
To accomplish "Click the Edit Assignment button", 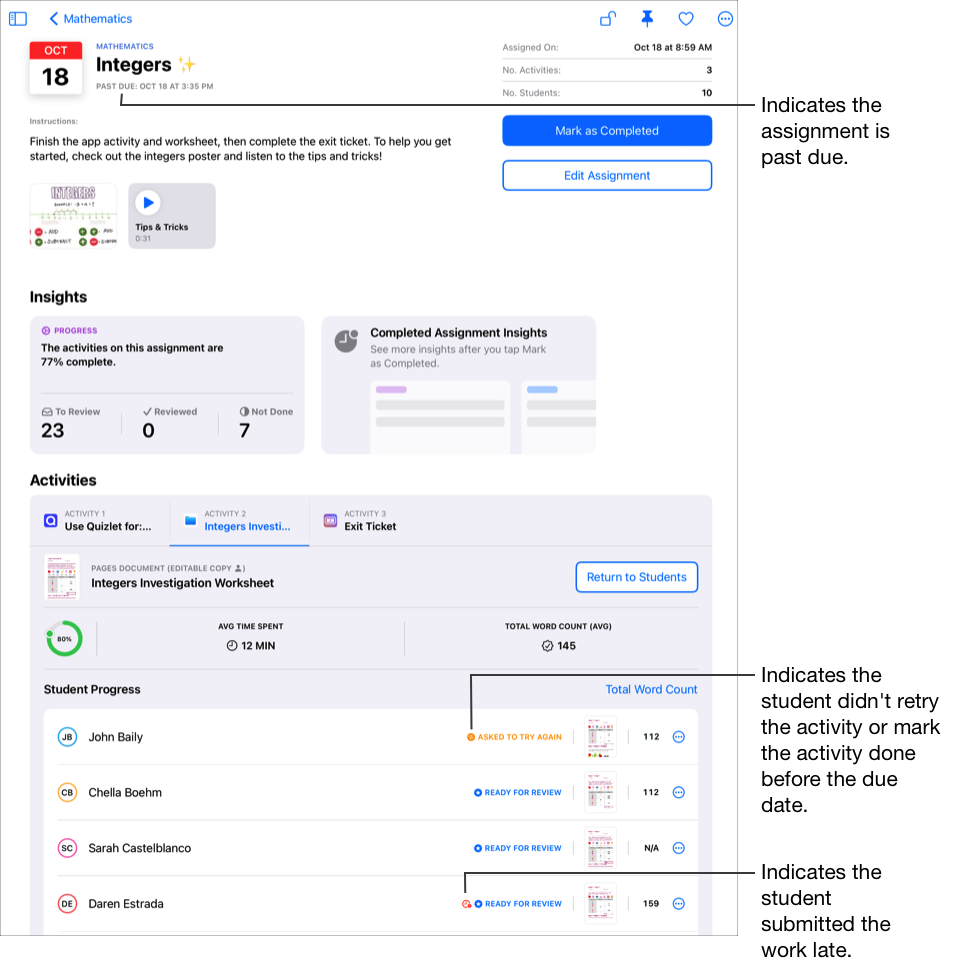I will click(606, 175).
